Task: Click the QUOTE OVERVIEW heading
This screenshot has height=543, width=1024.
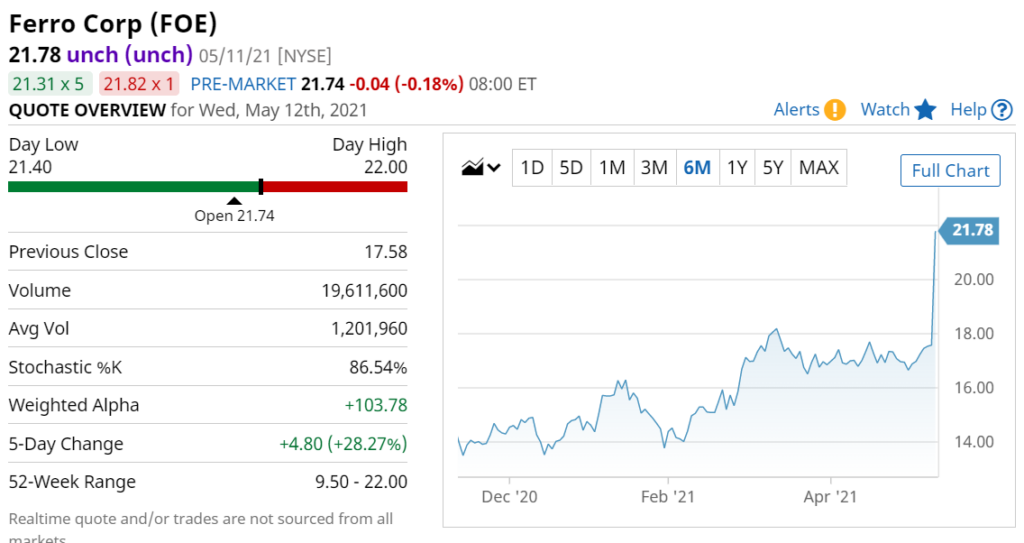Action: (87, 110)
